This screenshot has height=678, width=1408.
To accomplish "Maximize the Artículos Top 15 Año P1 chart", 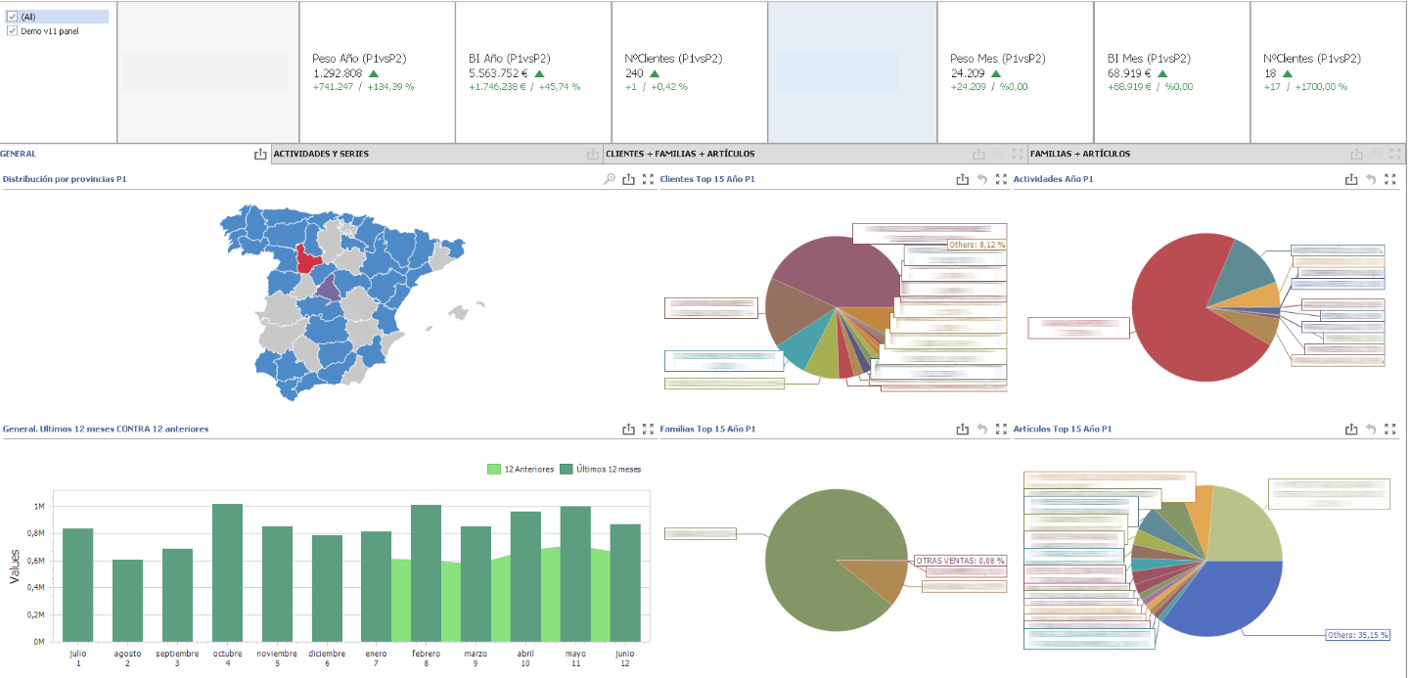I will pos(1389,429).
